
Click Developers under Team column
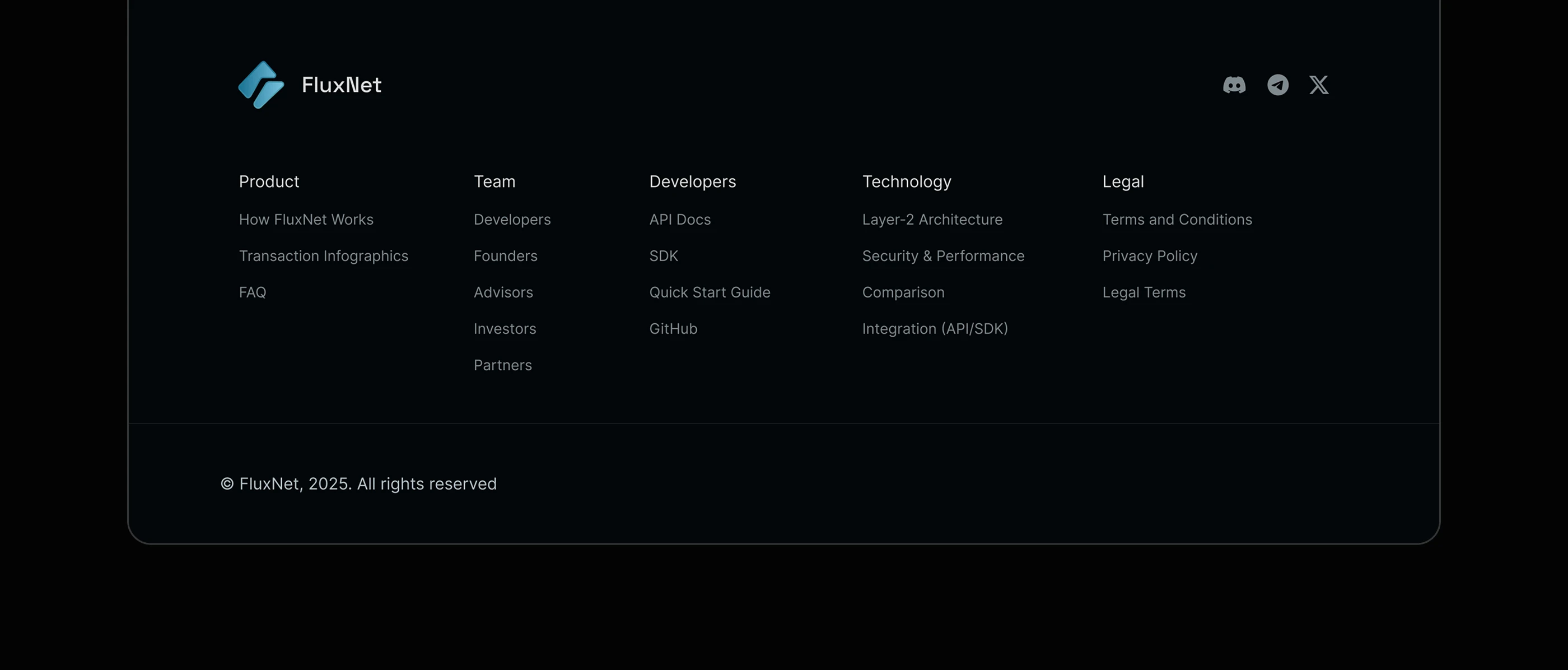pyautogui.click(x=512, y=219)
